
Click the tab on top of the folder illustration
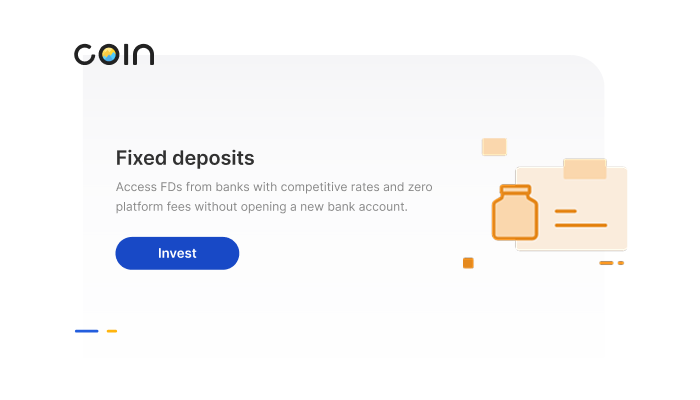pos(585,169)
